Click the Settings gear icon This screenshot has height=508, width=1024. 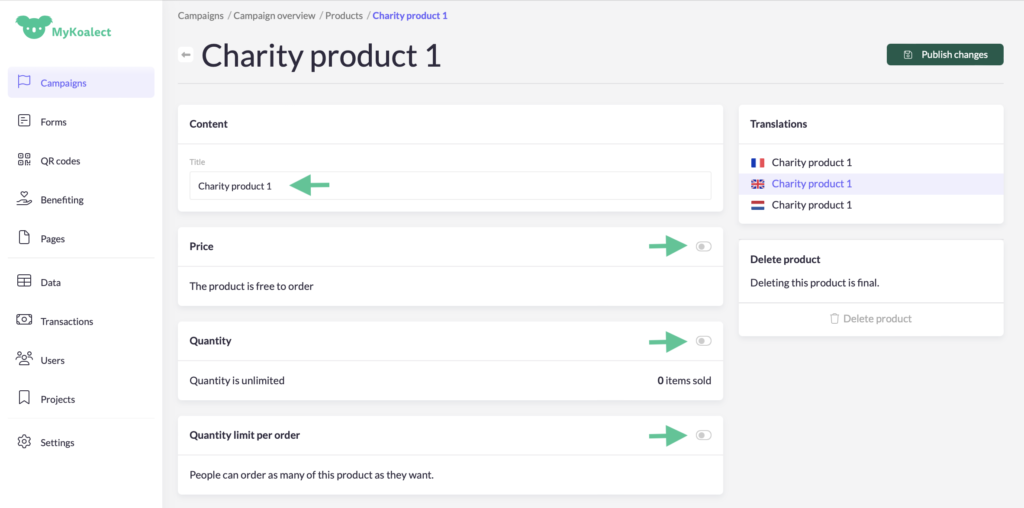point(25,442)
